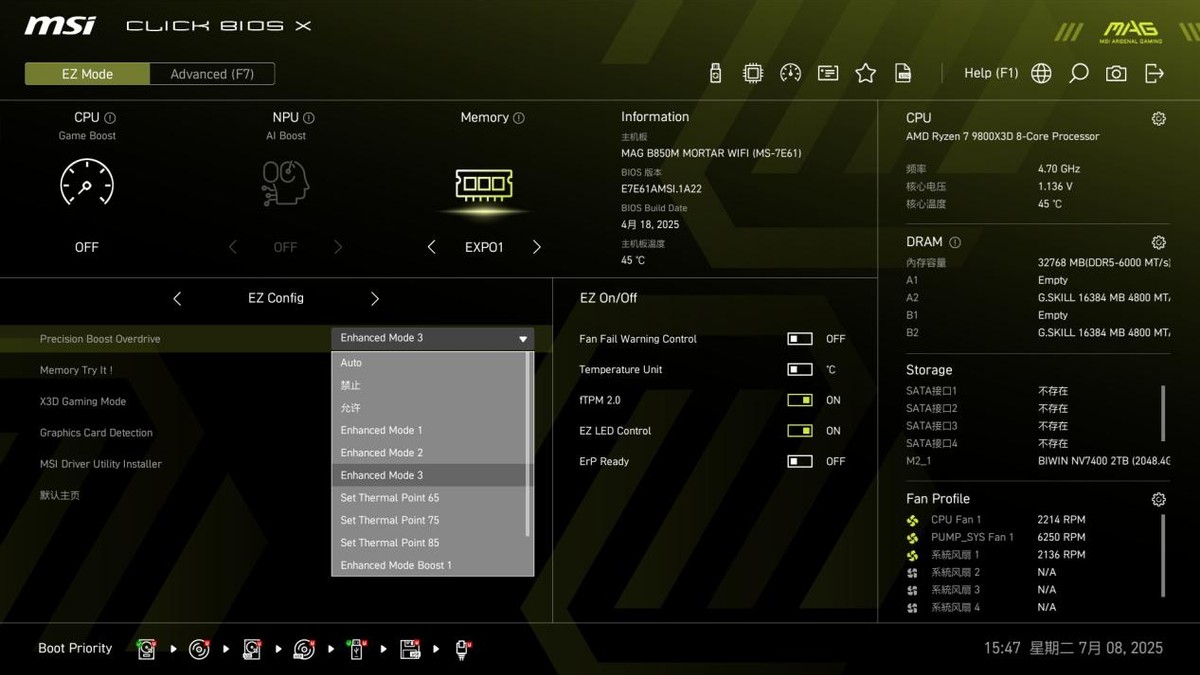The width and height of the screenshot is (1200, 675).
Task: Toggle the EZ LED Control switch
Action: click(800, 431)
